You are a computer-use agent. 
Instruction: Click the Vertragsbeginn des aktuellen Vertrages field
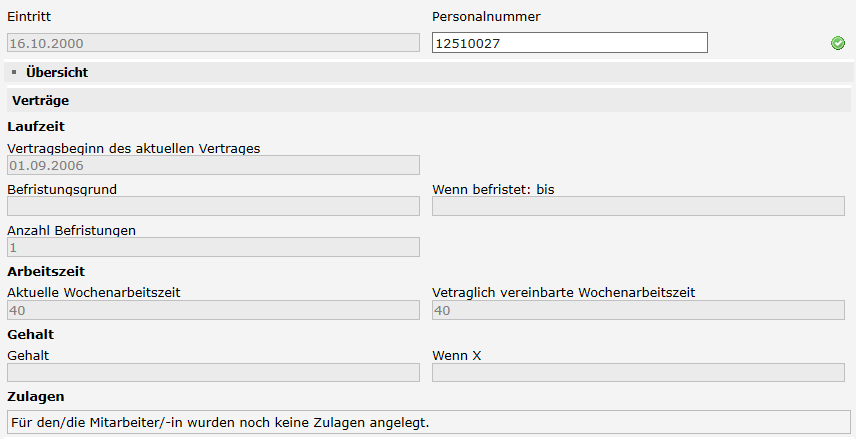(213, 166)
